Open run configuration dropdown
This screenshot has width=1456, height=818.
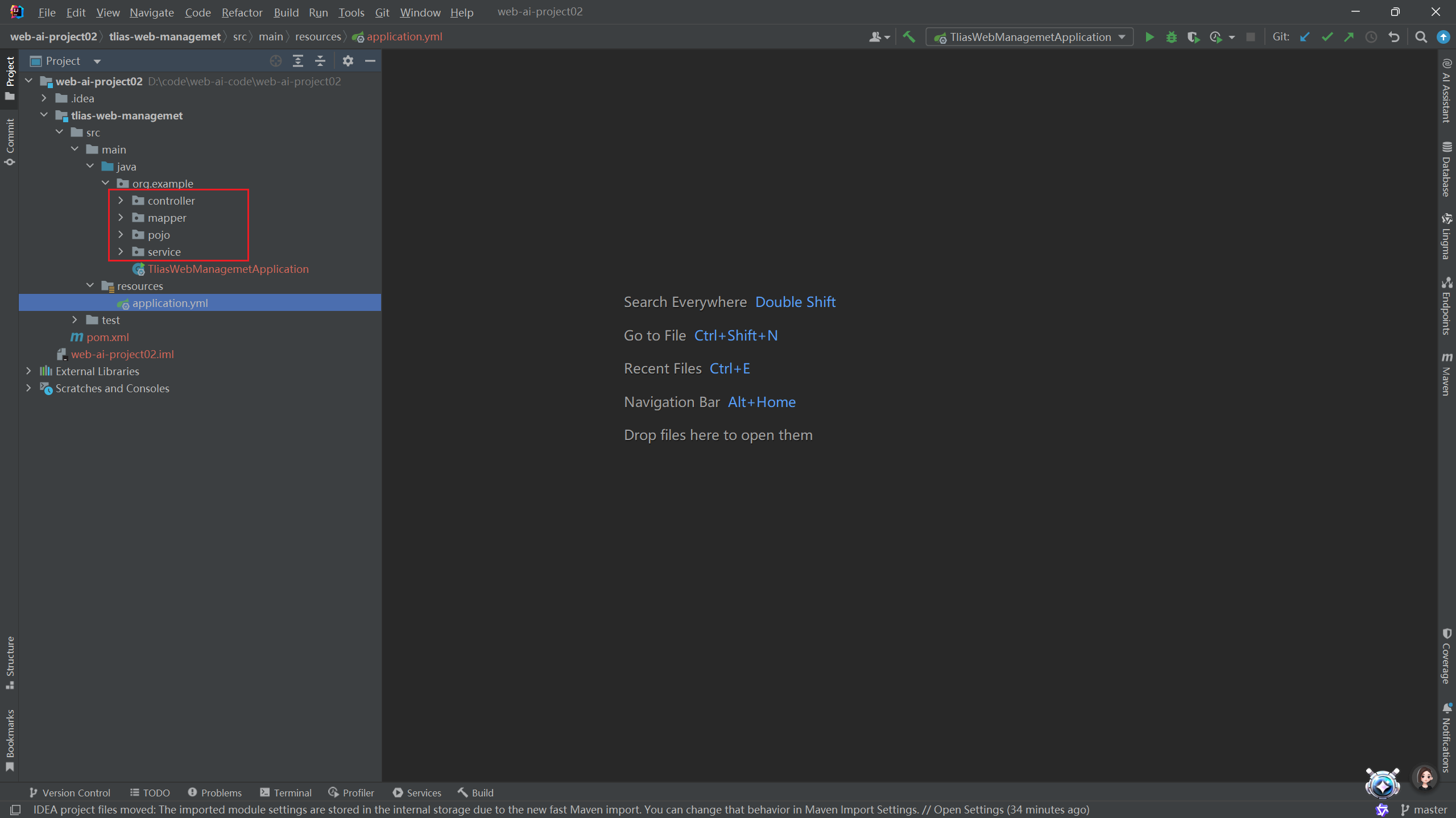(x=1029, y=37)
